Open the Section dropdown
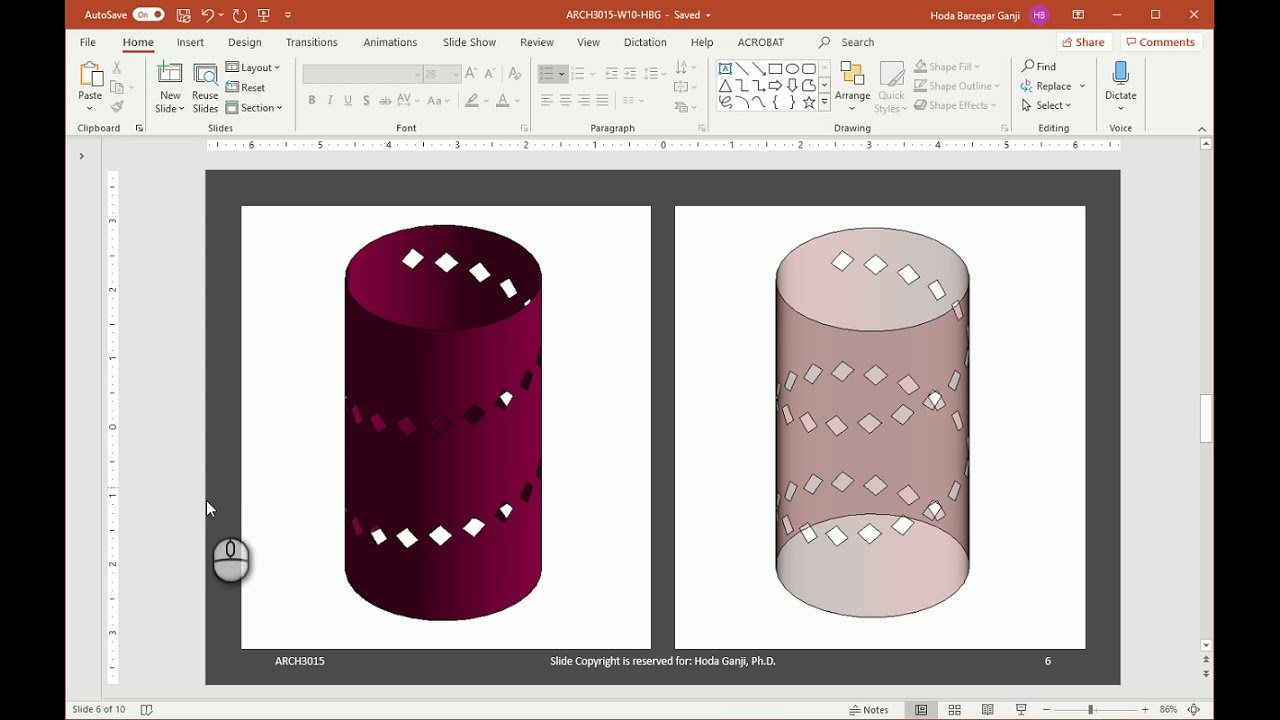Image resolution: width=1280 pixels, height=720 pixels. click(254, 107)
